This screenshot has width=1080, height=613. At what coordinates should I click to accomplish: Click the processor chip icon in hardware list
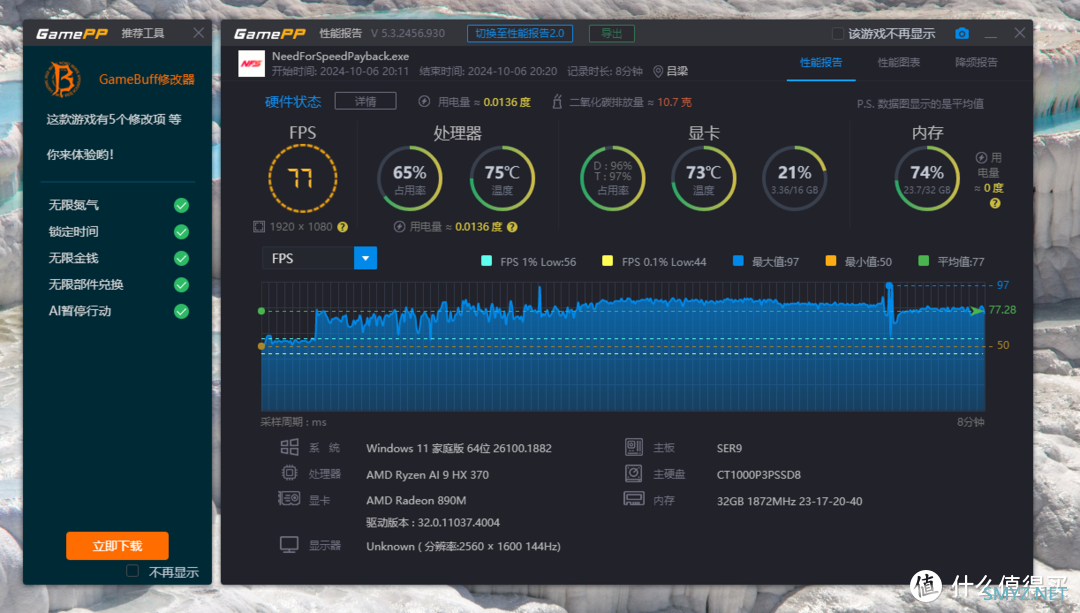(289, 473)
